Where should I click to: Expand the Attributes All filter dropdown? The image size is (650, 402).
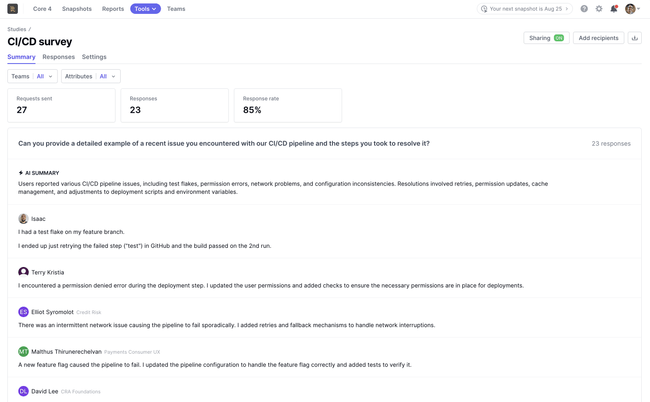coord(91,76)
